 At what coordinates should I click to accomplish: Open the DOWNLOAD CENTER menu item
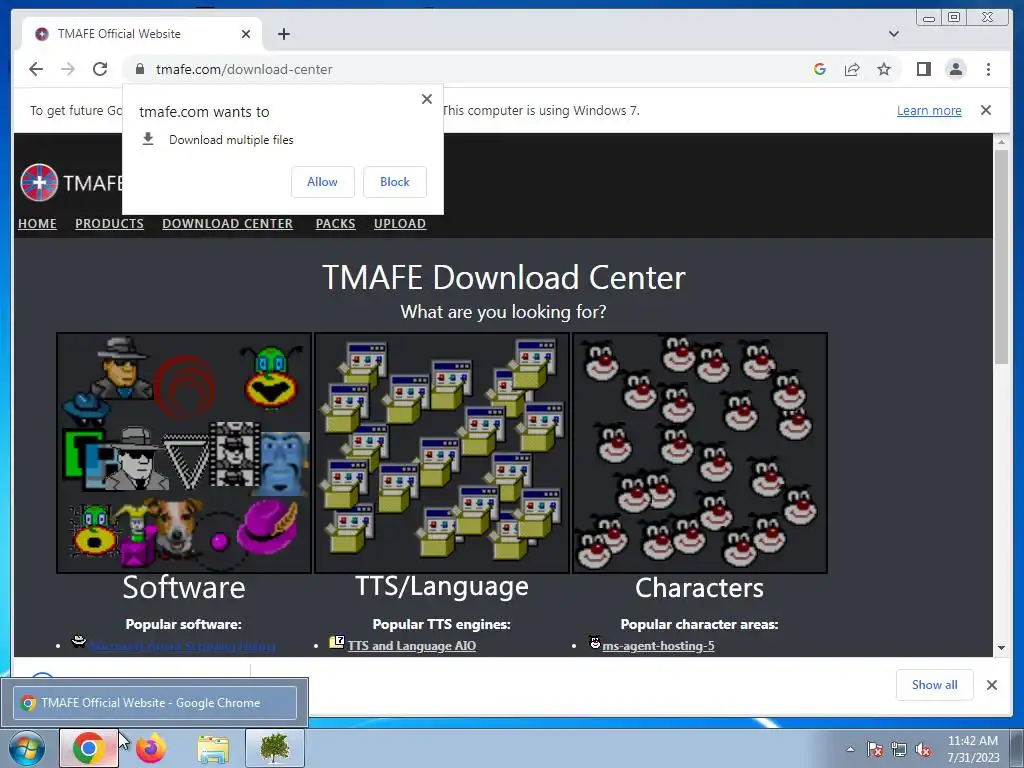[227, 223]
